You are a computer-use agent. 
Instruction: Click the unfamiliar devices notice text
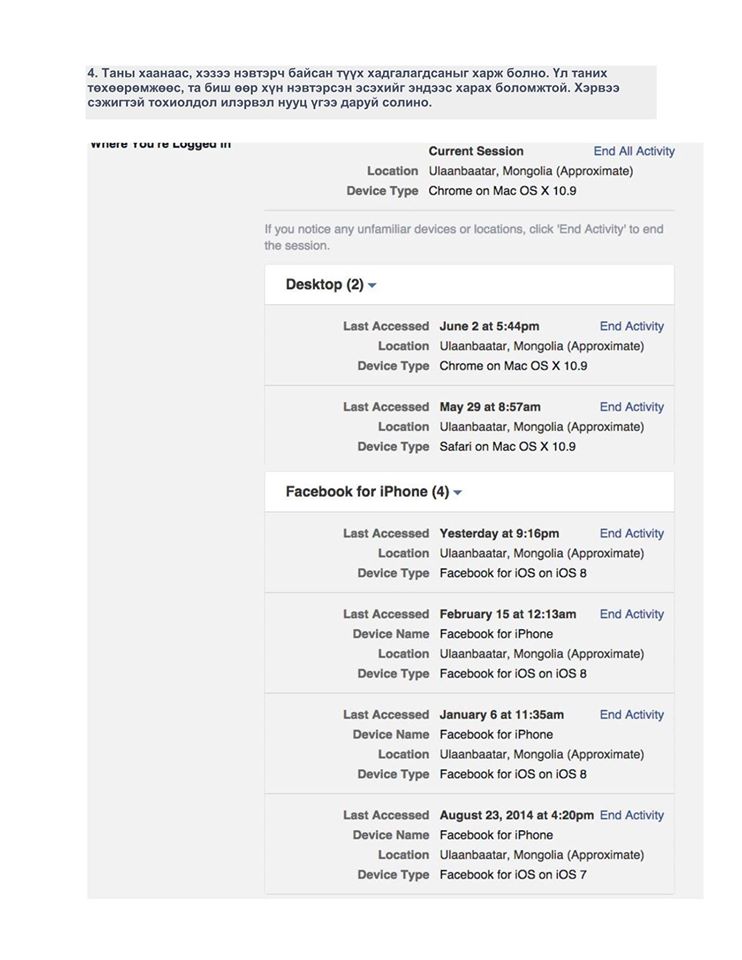pos(464,237)
